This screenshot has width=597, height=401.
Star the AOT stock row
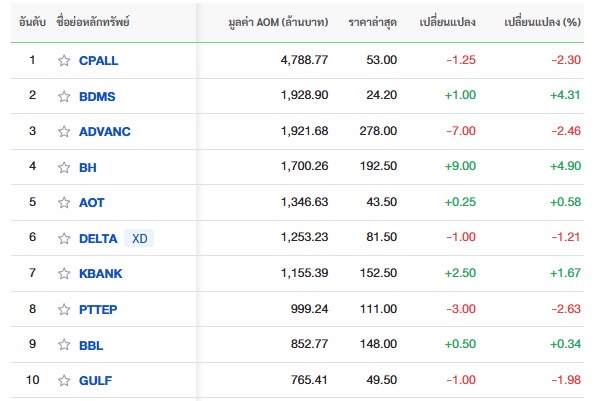click(64, 202)
